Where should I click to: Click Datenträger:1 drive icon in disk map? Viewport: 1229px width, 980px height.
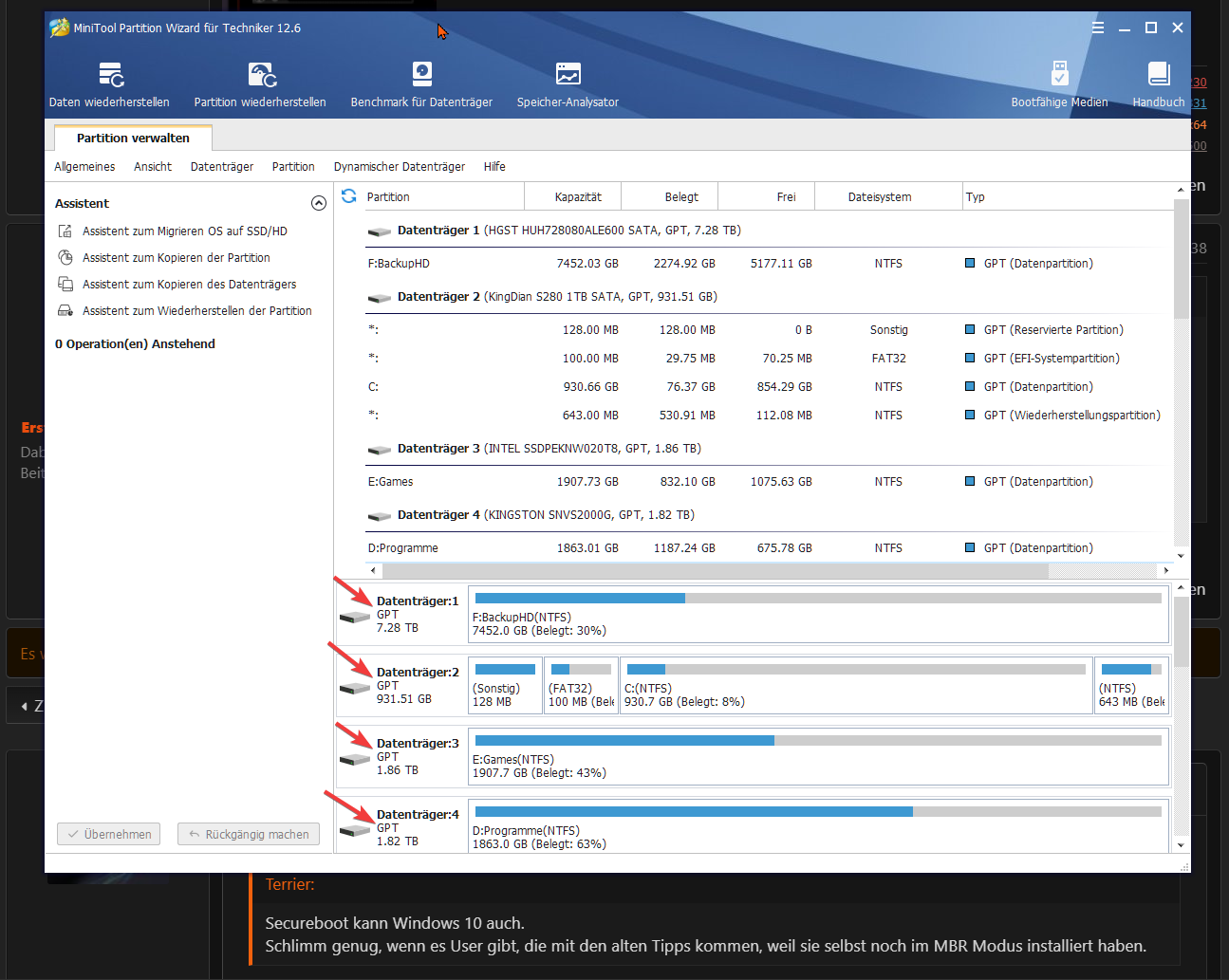(x=355, y=617)
